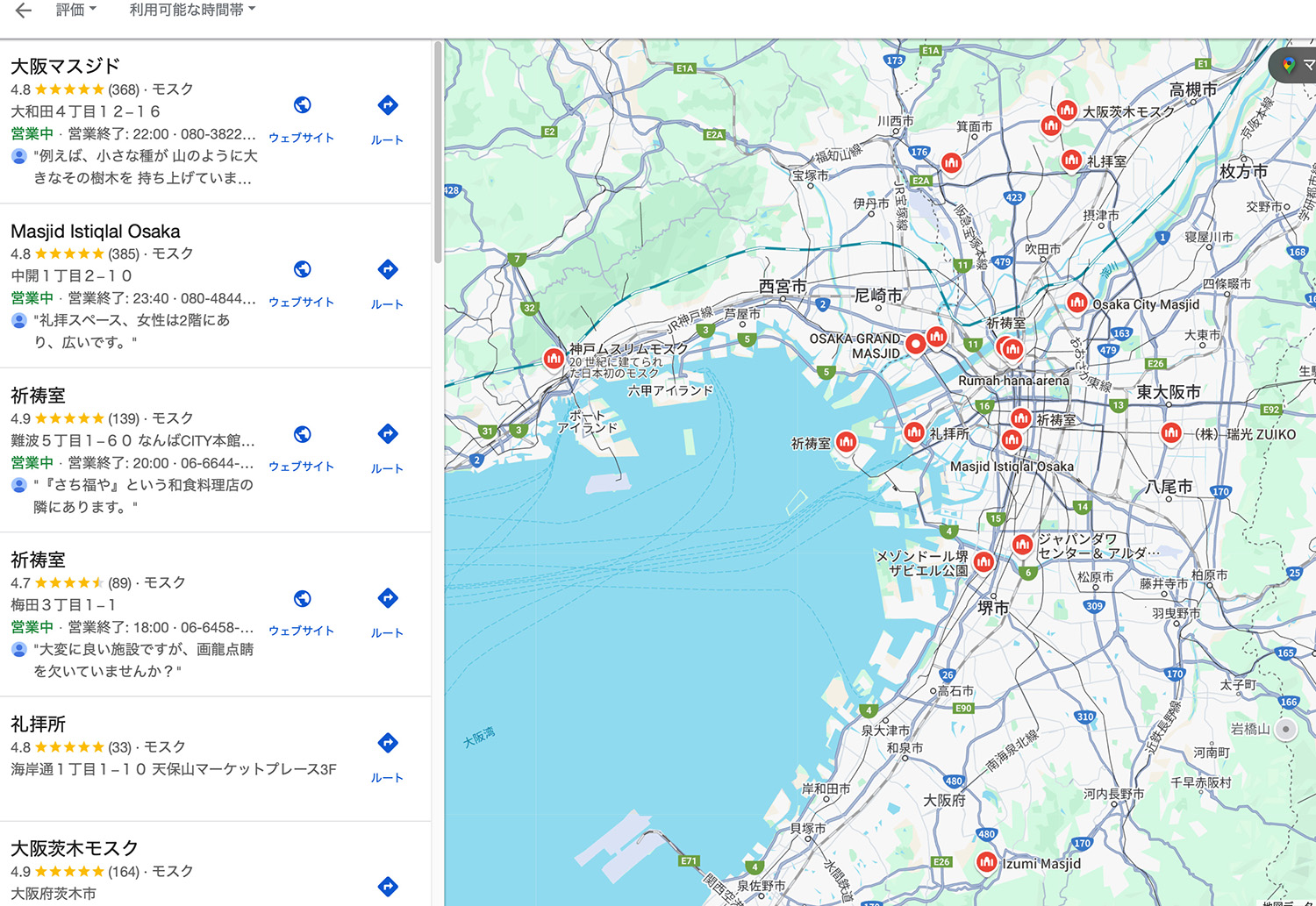The image size is (1316, 906).
Task: Open the 大阪茨木モスク listing title
Action: pos(75,848)
